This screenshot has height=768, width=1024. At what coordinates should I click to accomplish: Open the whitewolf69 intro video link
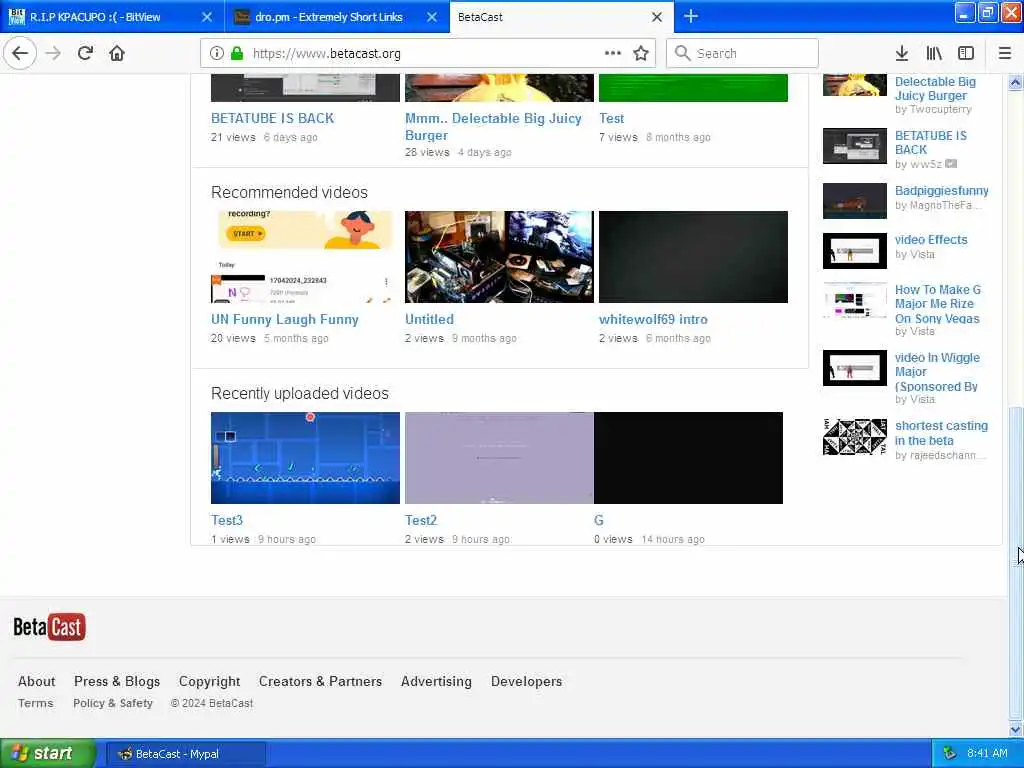click(653, 319)
